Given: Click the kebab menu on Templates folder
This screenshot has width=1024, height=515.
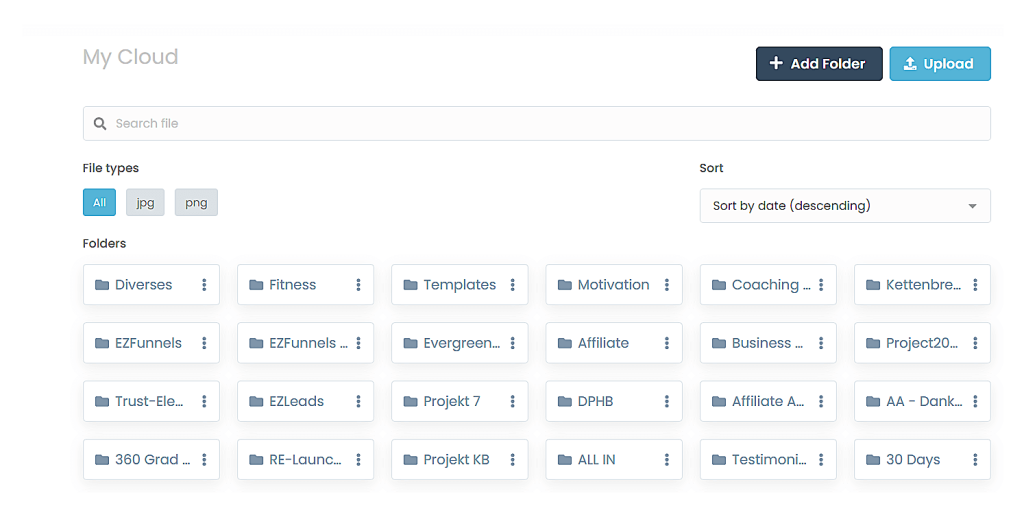Looking at the screenshot, I should pyautogui.click(x=512, y=285).
